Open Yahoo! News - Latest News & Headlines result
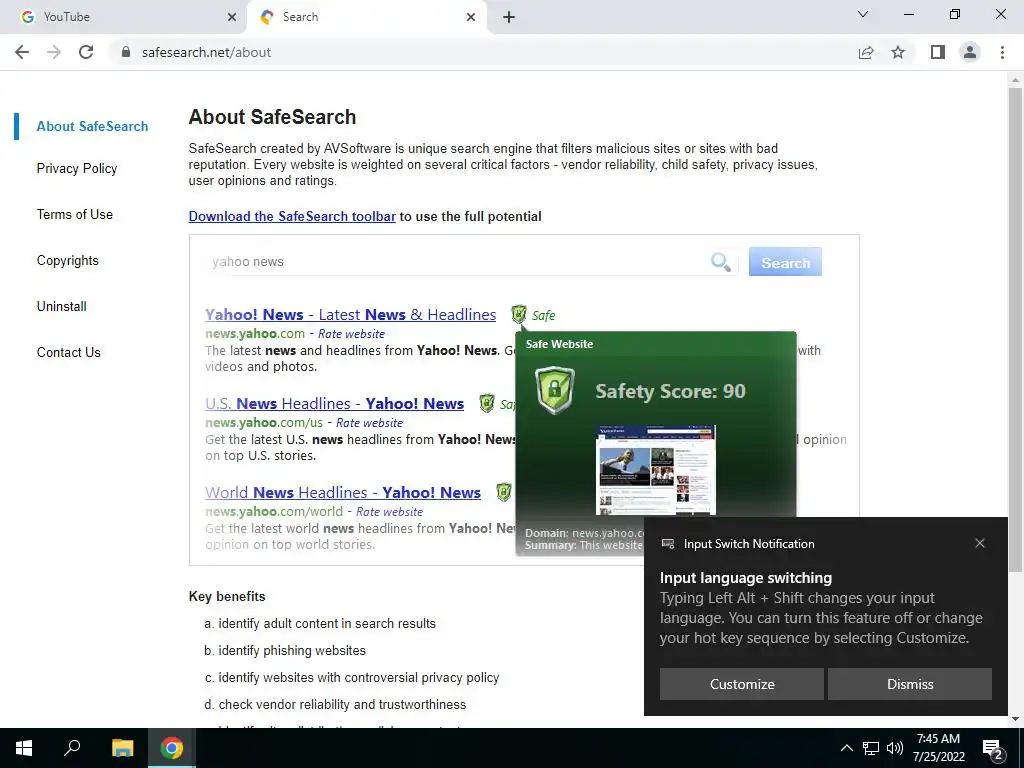 (x=351, y=315)
